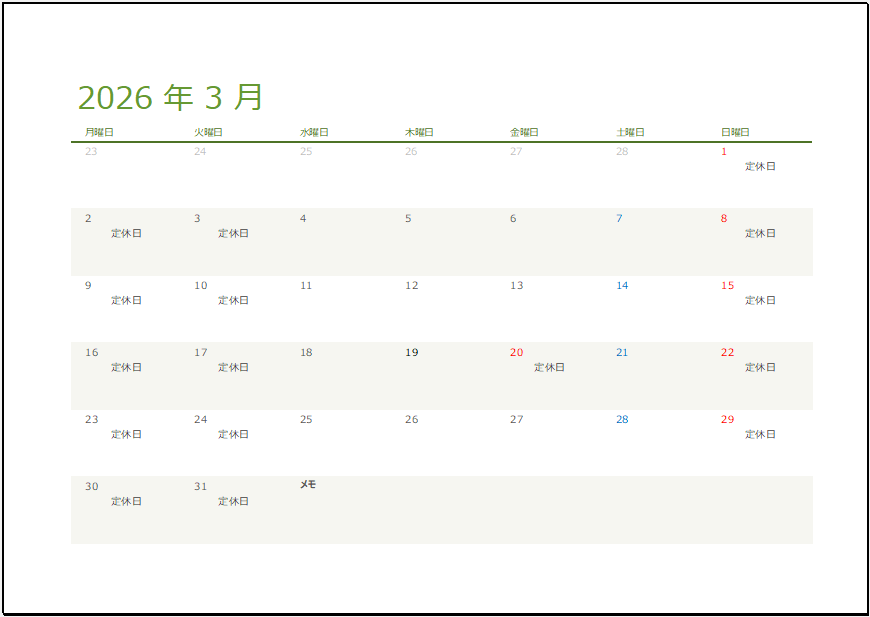Click the 定休日 label under March 30
The width and height of the screenshot is (870, 617).
pyautogui.click(x=126, y=501)
